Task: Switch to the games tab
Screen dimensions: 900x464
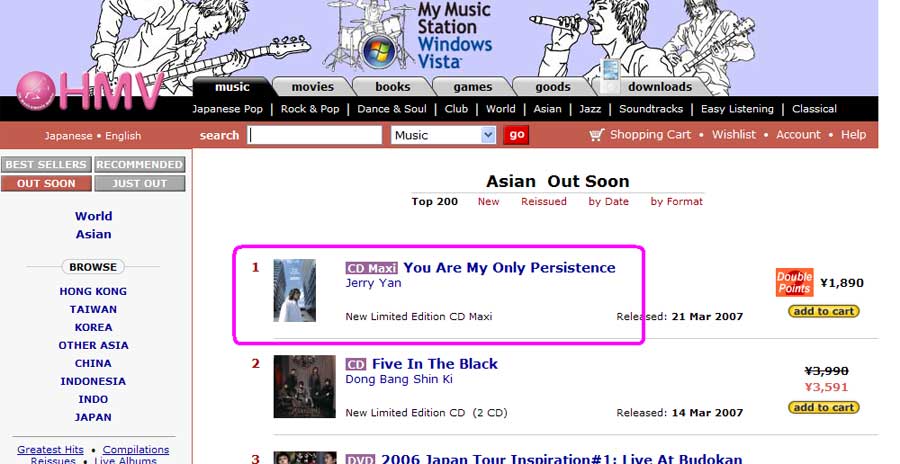Action: [x=472, y=87]
